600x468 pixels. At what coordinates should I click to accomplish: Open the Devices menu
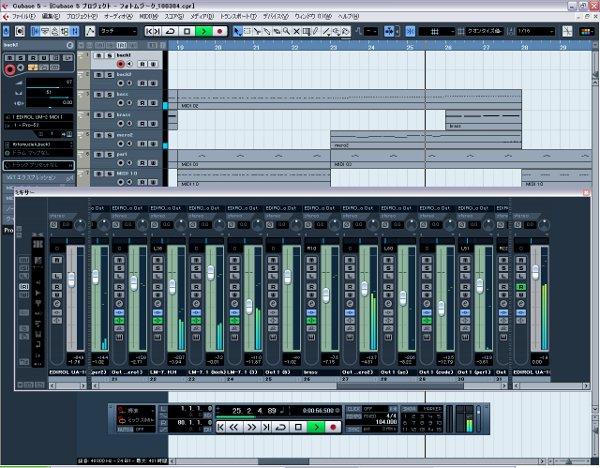point(275,16)
